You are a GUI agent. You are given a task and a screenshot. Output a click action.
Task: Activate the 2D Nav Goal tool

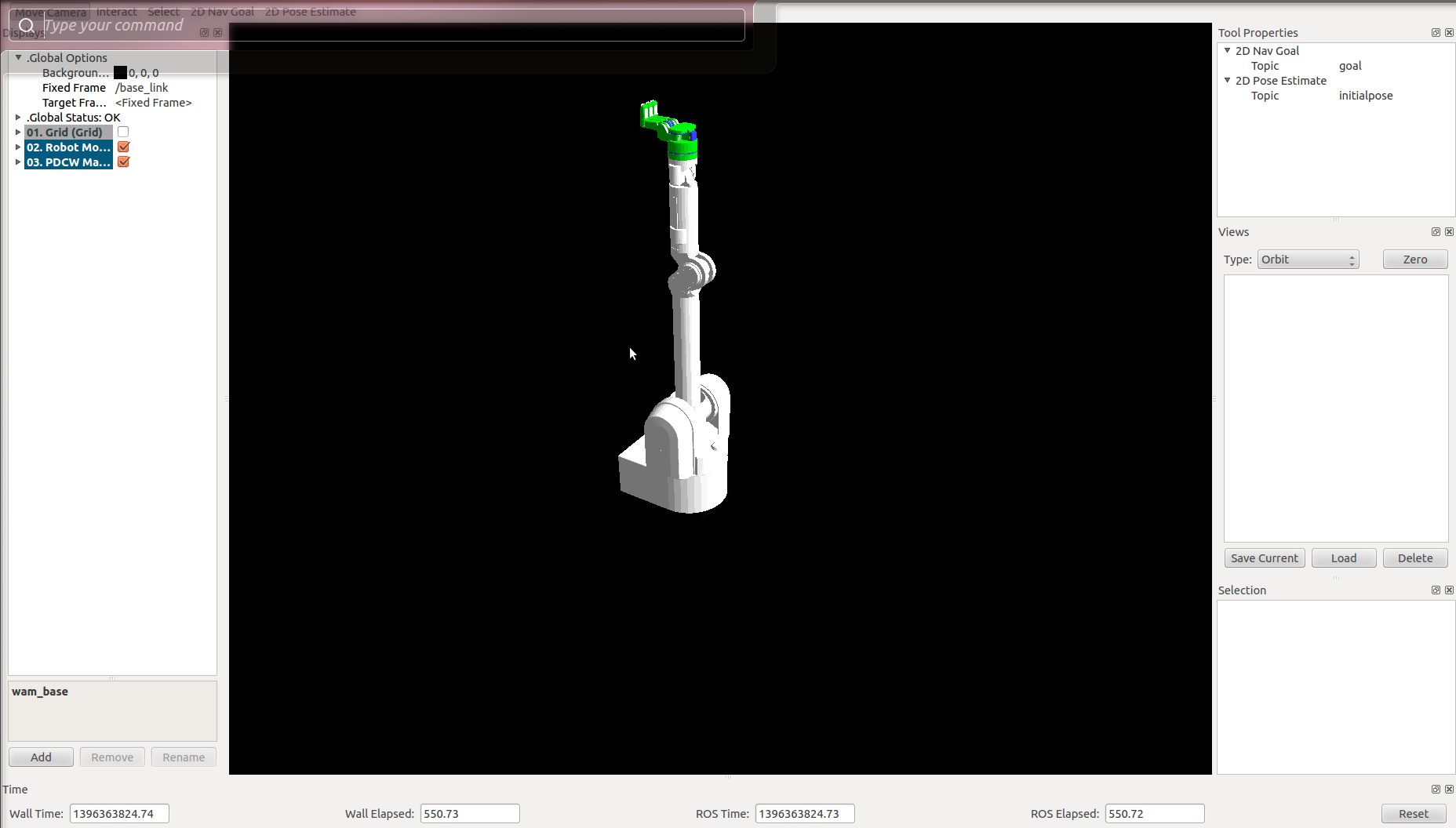[x=222, y=12]
